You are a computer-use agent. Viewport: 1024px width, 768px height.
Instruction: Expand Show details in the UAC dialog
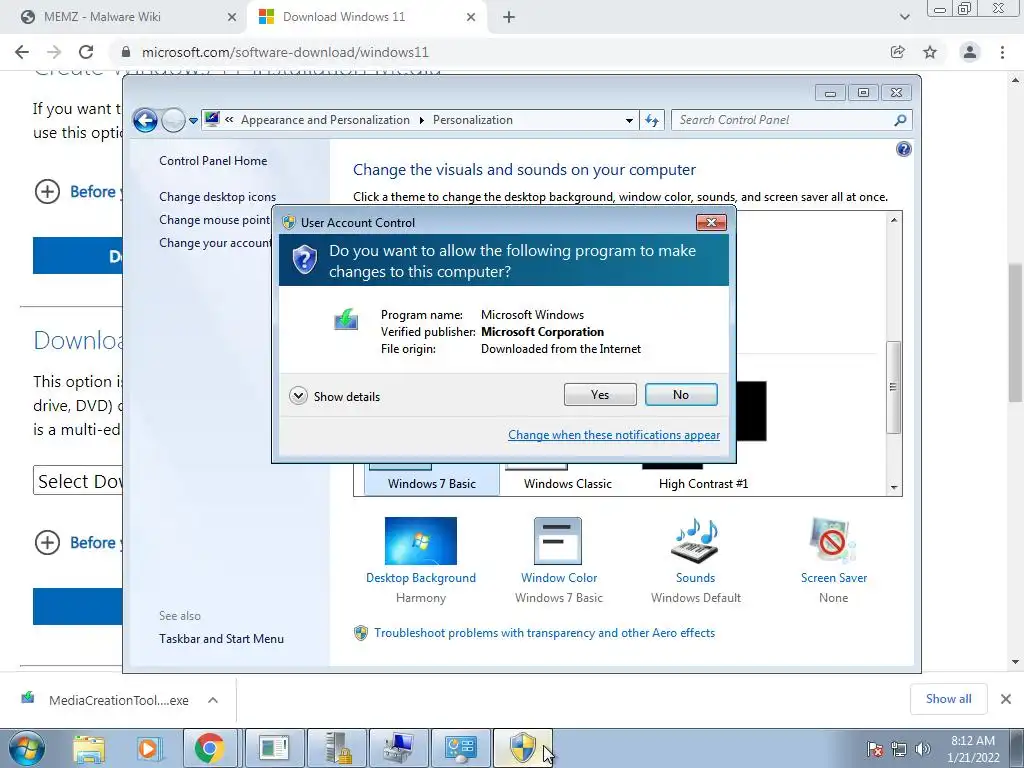coord(334,396)
